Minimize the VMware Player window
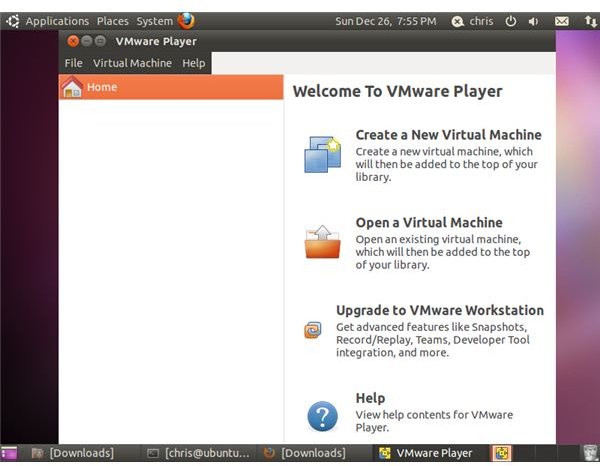This screenshot has width=600, height=466. pos(87,41)
